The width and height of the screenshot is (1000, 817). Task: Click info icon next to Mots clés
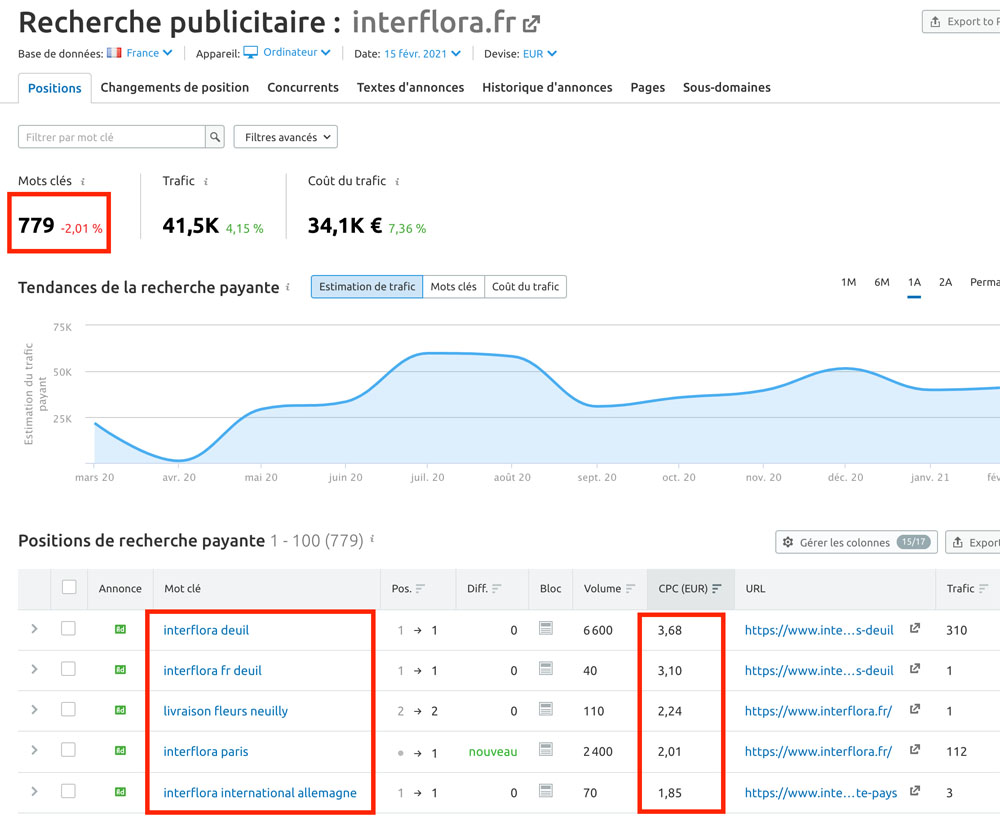tap(83, 182)
